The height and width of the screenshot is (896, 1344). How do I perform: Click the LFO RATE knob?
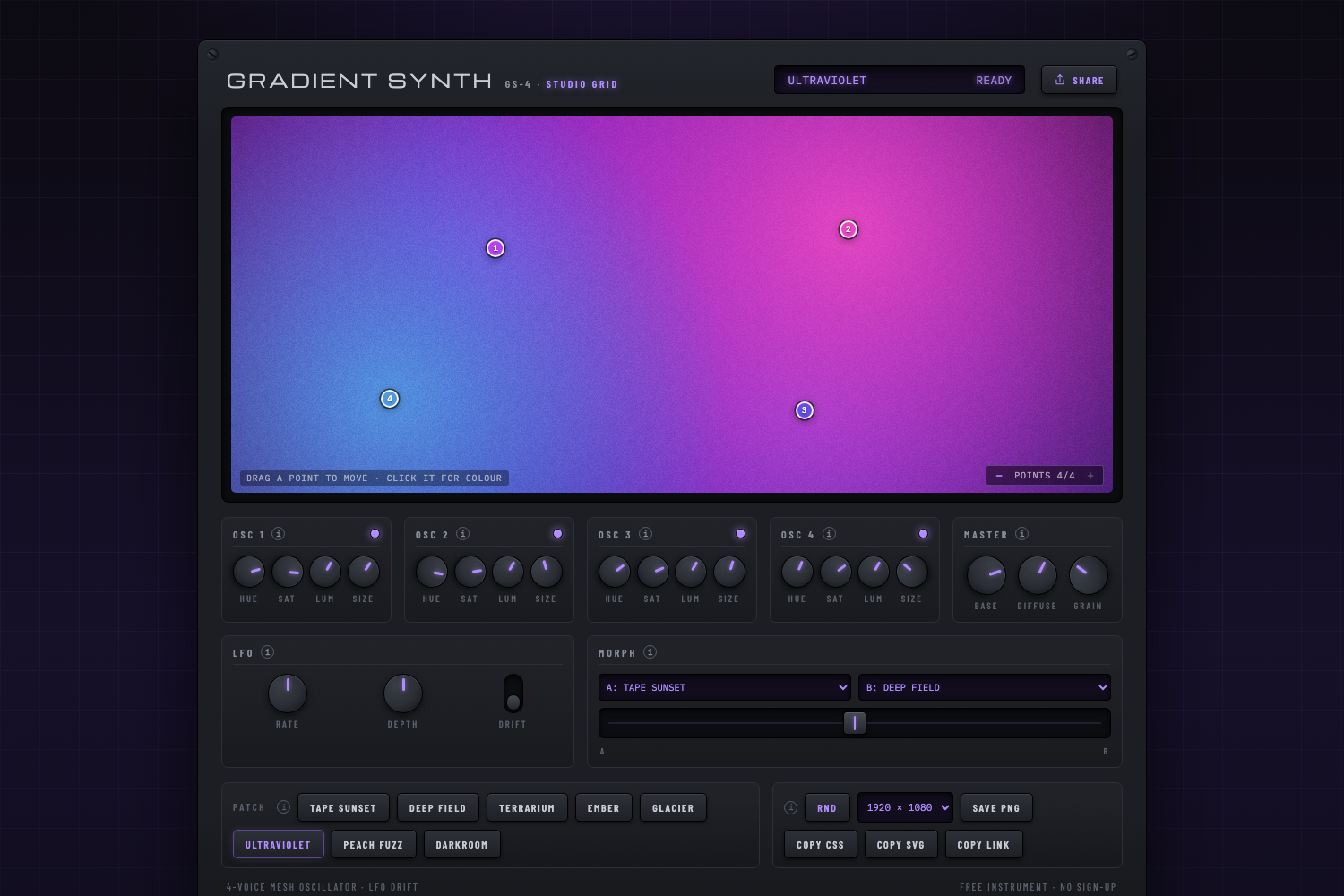click(x=288, y=694)
